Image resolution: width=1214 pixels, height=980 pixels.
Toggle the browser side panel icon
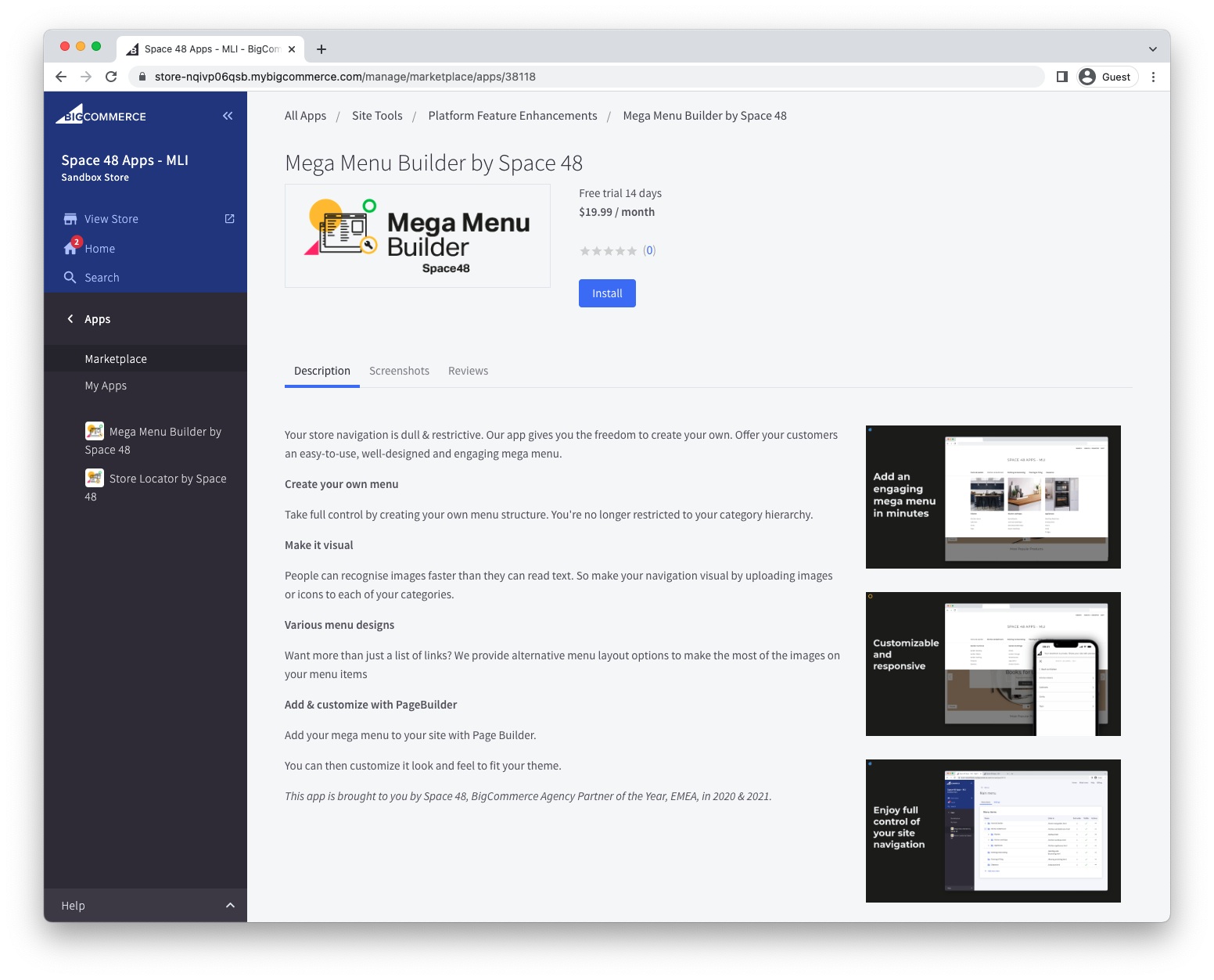pos(1061,77)
